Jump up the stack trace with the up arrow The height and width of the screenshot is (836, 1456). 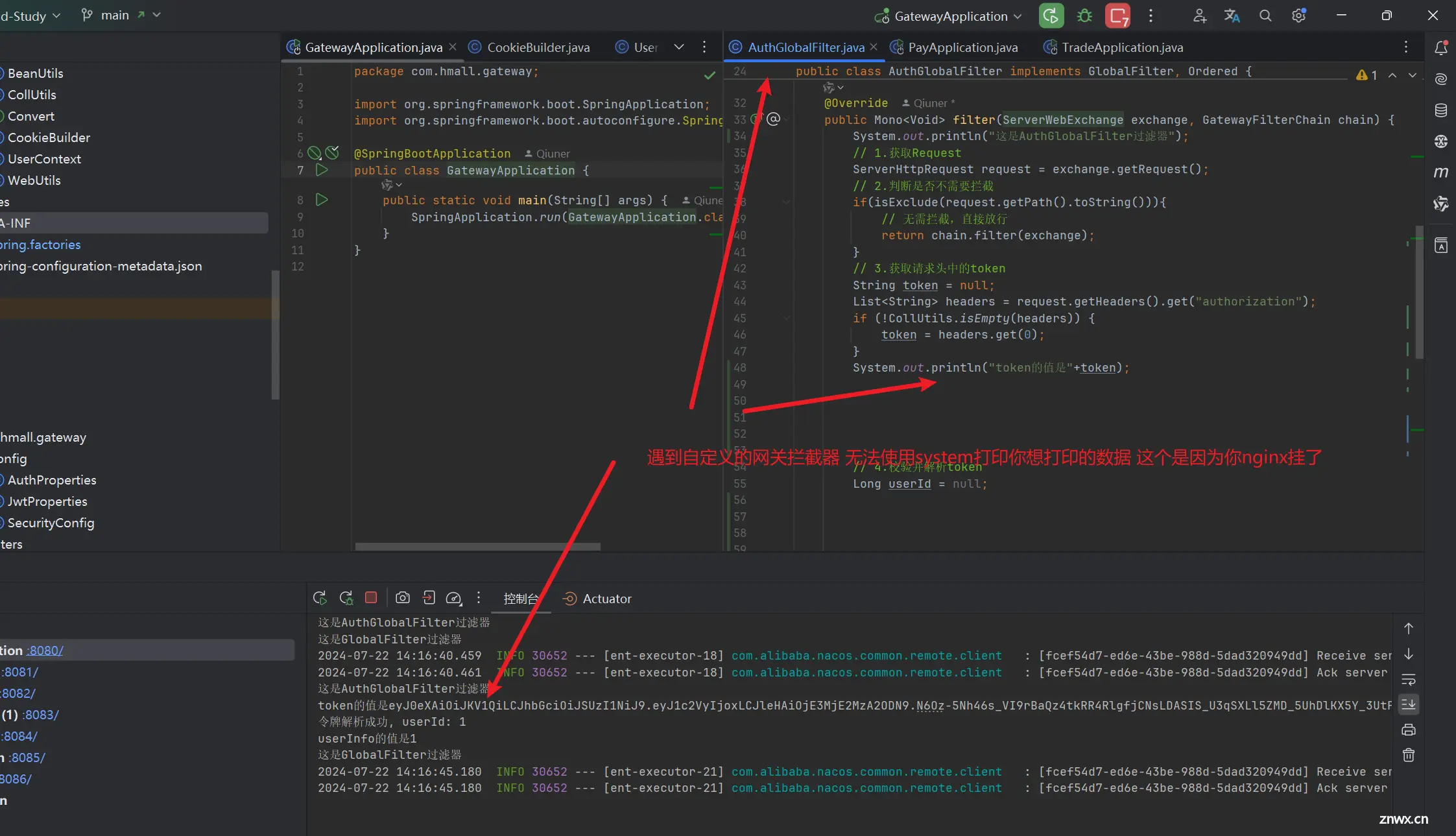tap(1409, 628)
